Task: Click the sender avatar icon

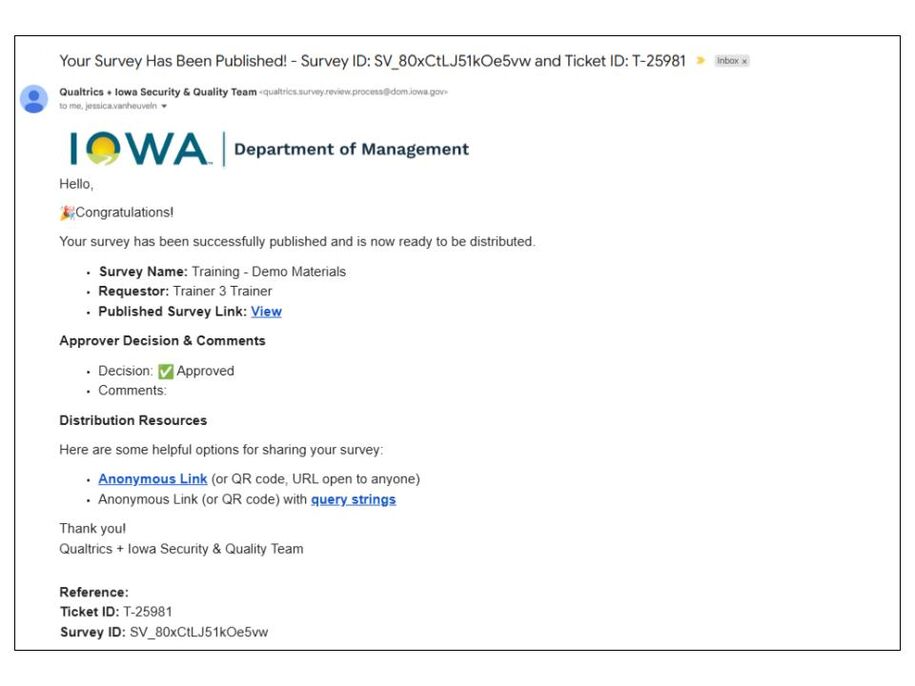Action: (34, 99)
